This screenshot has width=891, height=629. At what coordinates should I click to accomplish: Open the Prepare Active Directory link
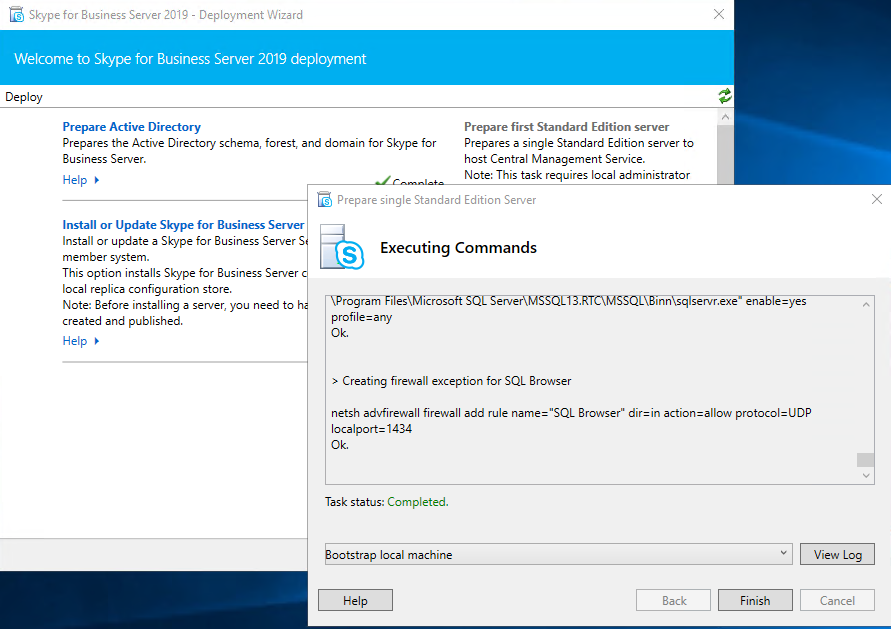[x=131, y=127]
